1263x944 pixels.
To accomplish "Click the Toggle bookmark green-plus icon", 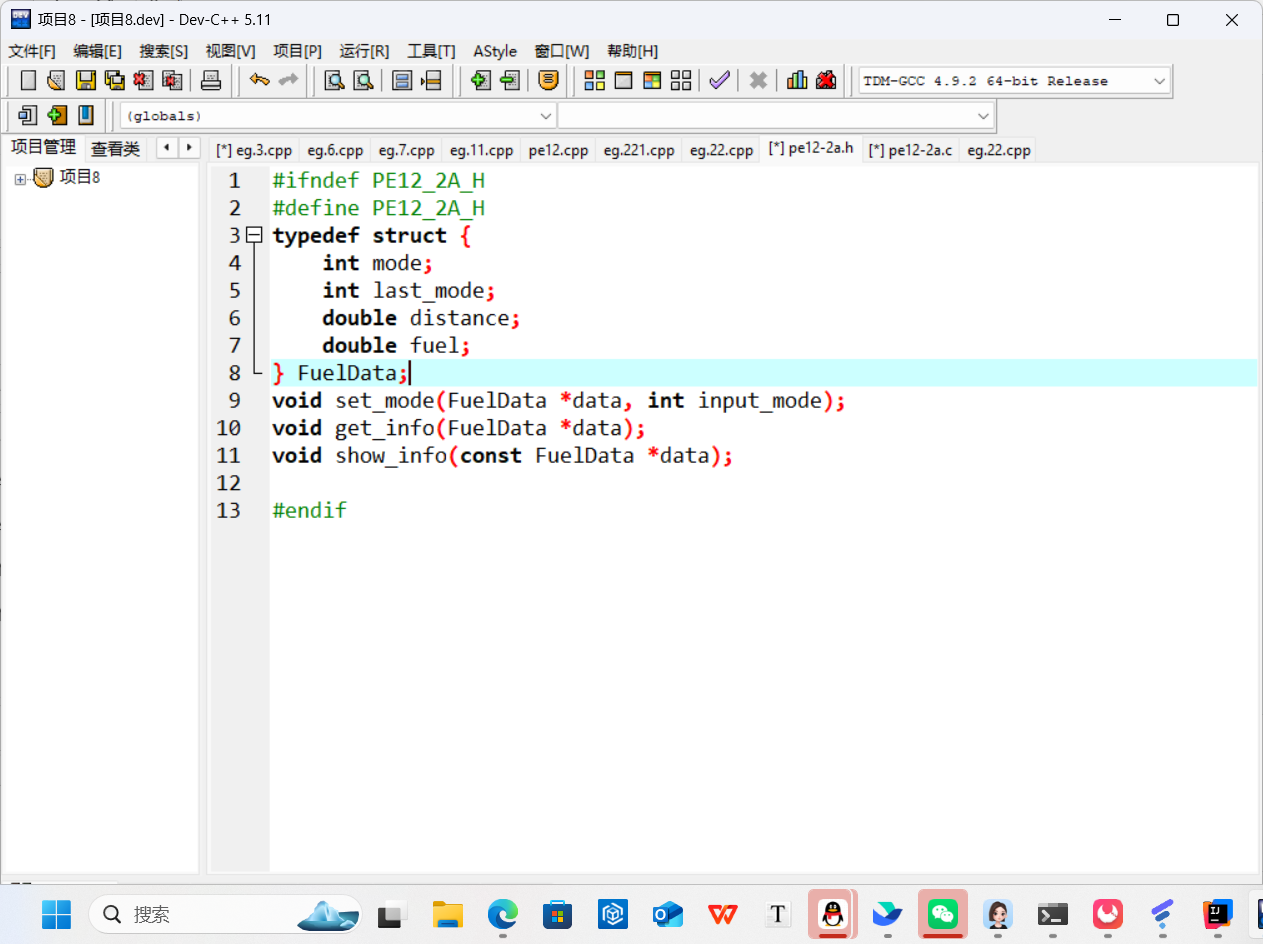I will coord(57,116).
